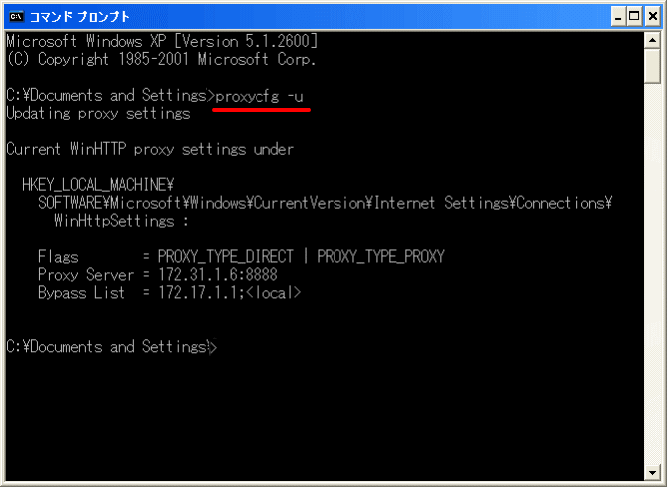Viewport: 668px width, 488px height.
Task: Click the underlined proxycfg -u command text
Action: tap(259, 96)
